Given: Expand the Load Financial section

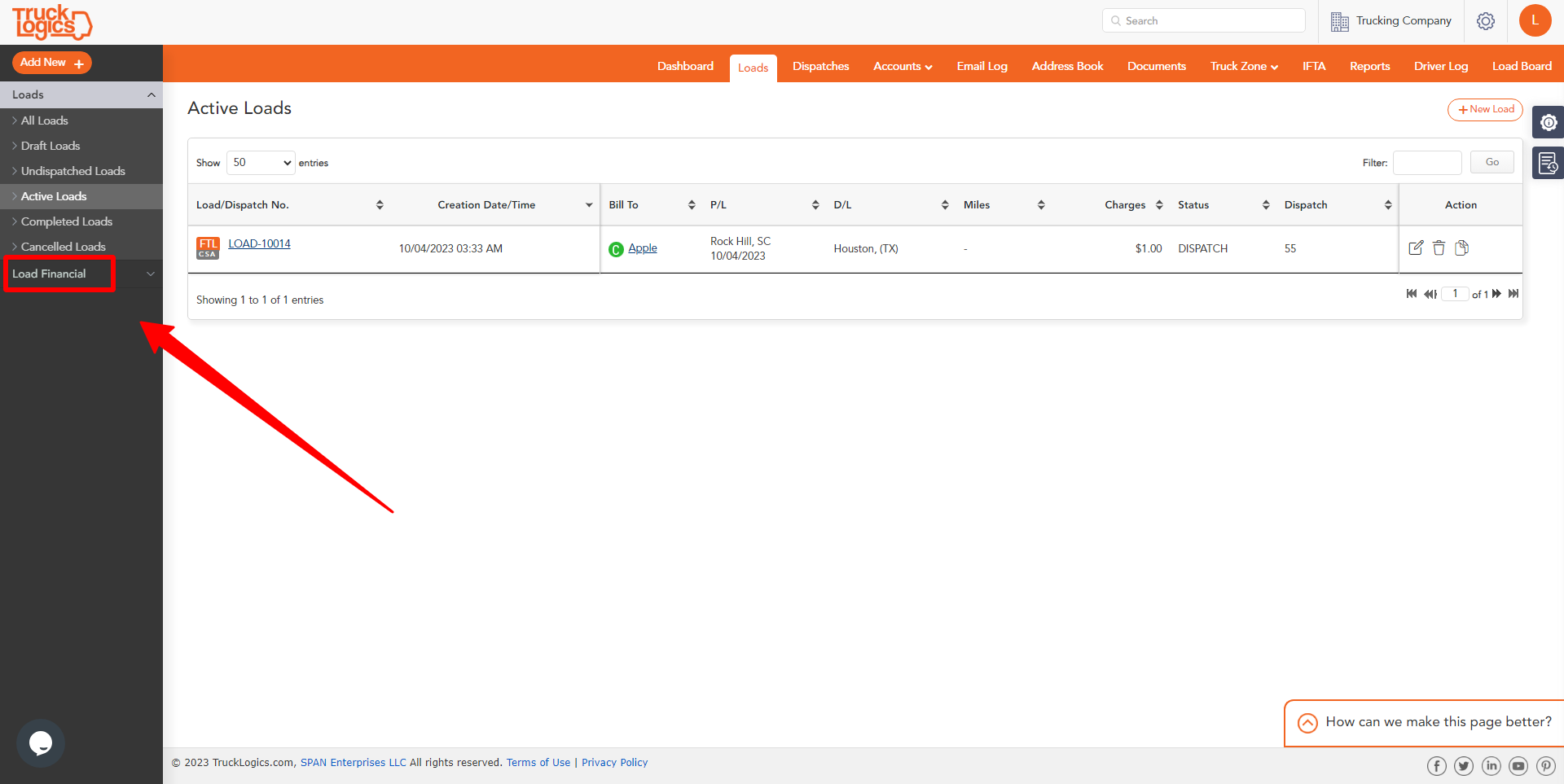Looking at the screenshot, I should [x=151, y=274].
